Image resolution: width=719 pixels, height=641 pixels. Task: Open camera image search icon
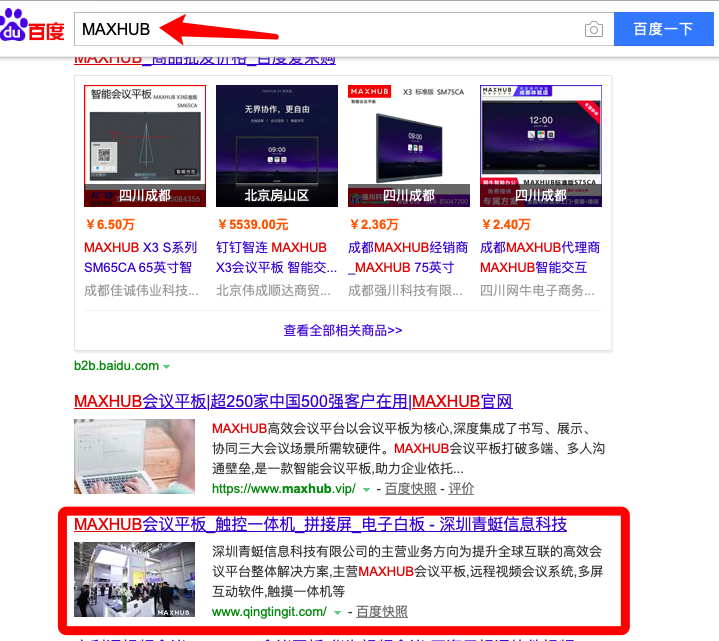point(594,29)
